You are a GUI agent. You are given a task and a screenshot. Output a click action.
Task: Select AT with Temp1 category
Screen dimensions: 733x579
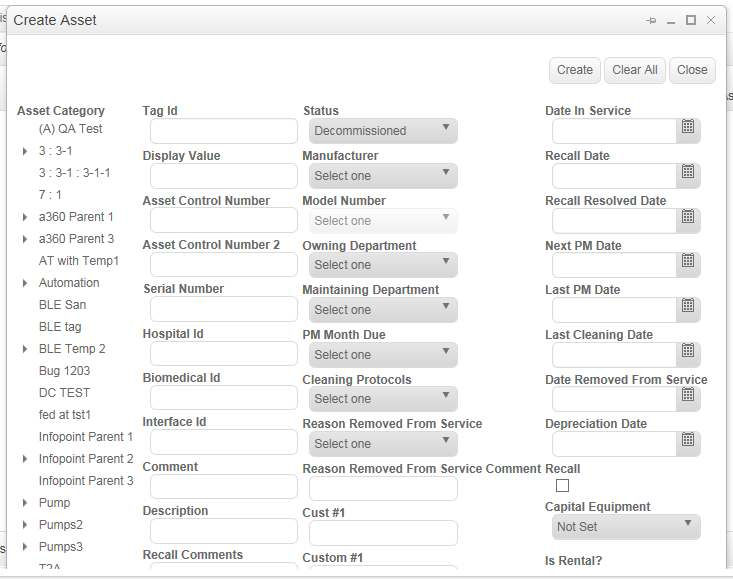pos(79,261)
